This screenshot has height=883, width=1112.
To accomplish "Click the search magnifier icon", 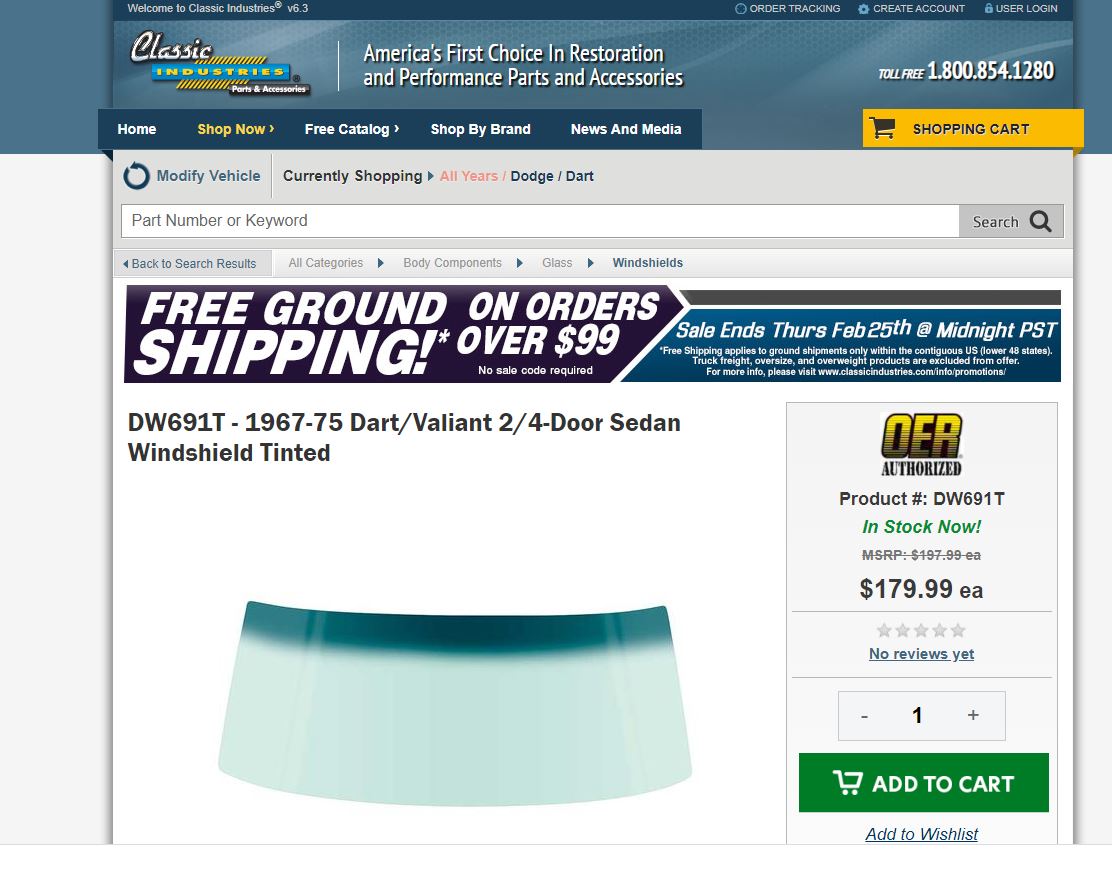I will coord(1040,221).
